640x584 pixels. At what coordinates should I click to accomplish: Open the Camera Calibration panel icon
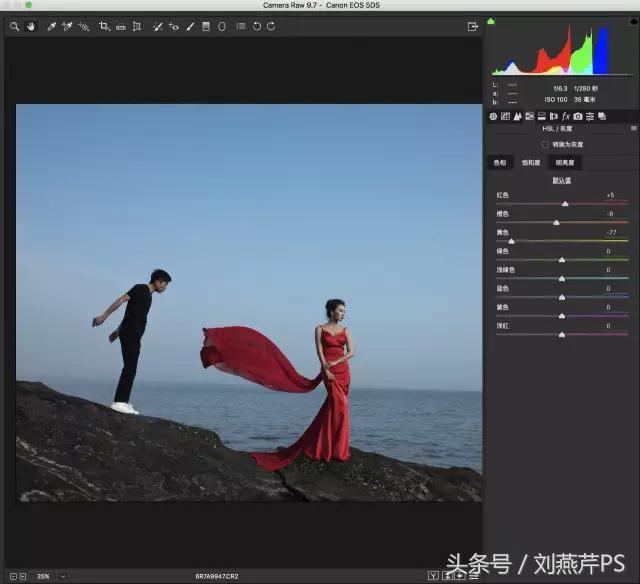point(578,116)
